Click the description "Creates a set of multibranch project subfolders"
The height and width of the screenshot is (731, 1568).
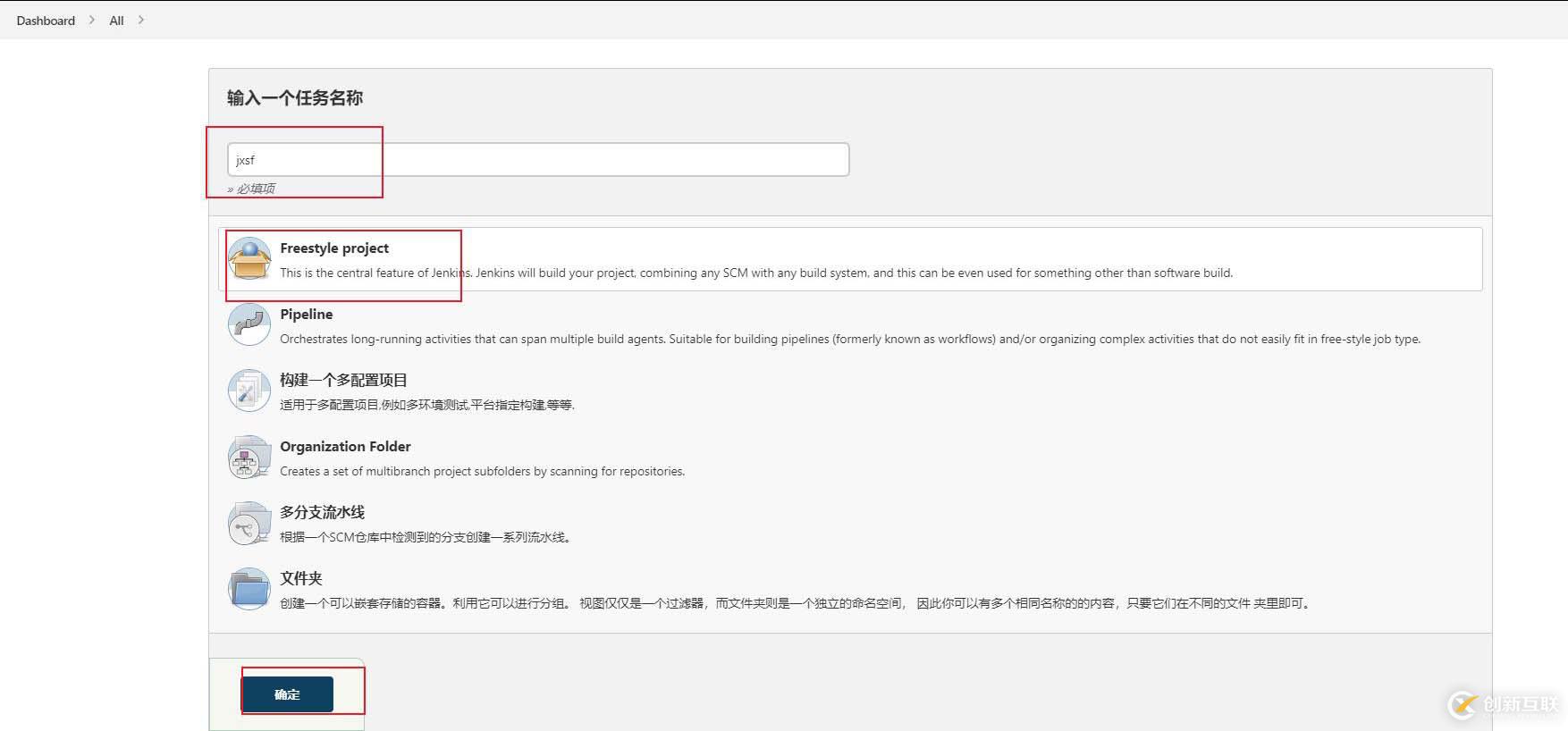pos(483,472)
